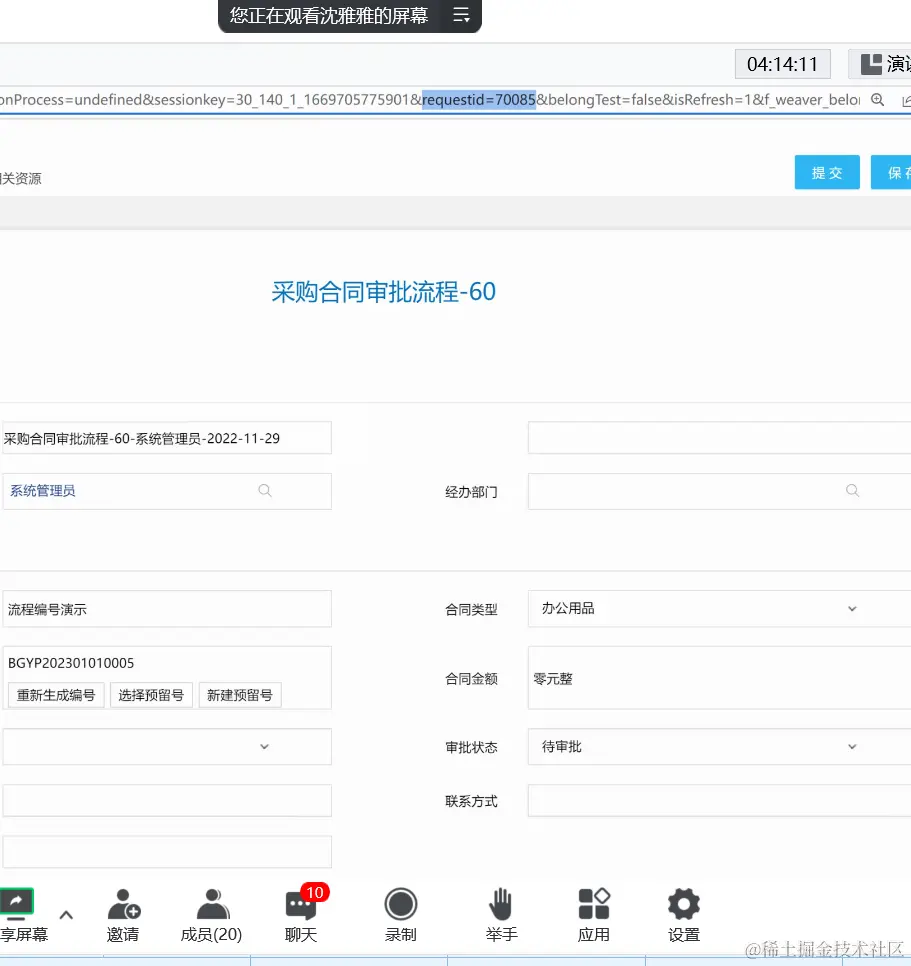Click 重新生成编号 button
This screenshot has height=966, width=911.
[x=56, y=695]
